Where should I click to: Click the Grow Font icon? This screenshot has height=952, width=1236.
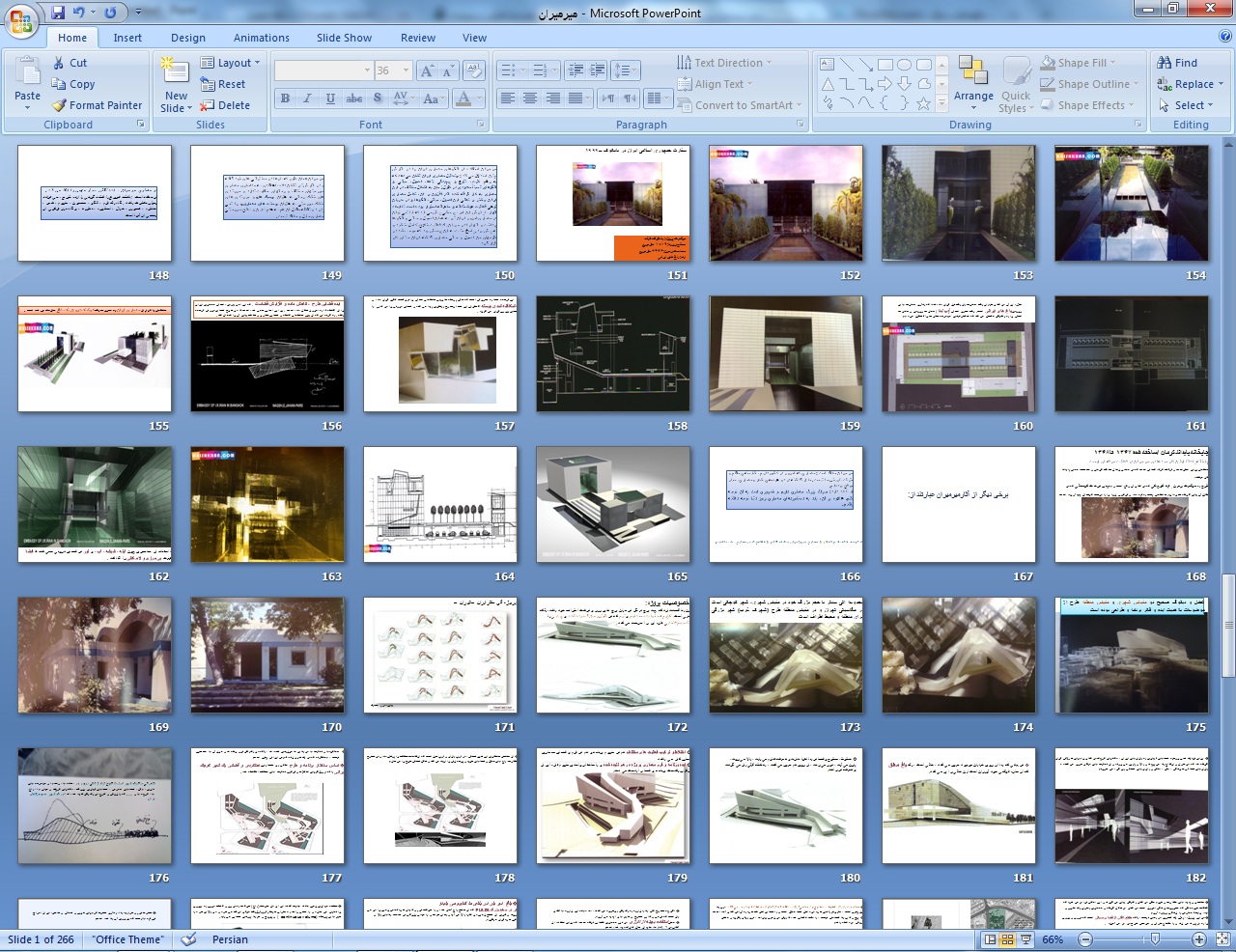click(x=427, y=70)
